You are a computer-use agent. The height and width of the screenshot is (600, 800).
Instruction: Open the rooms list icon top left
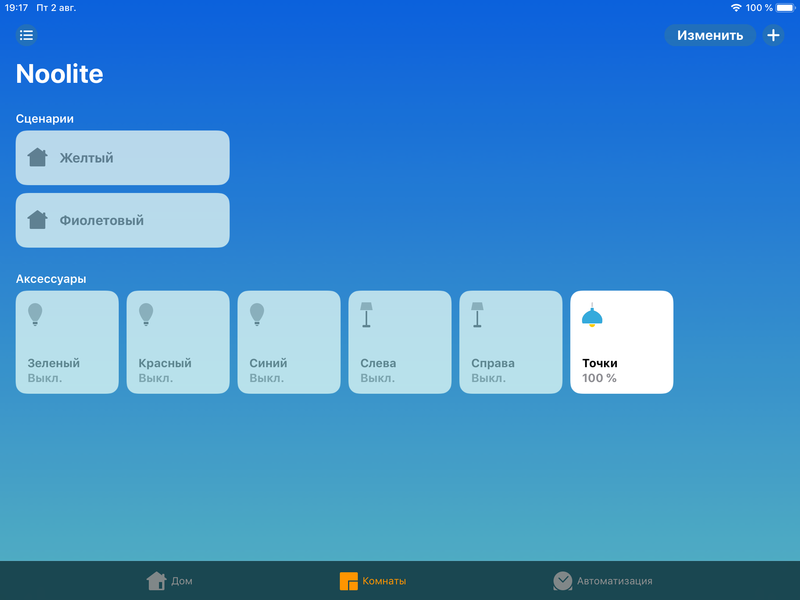[x=26, y=35]
